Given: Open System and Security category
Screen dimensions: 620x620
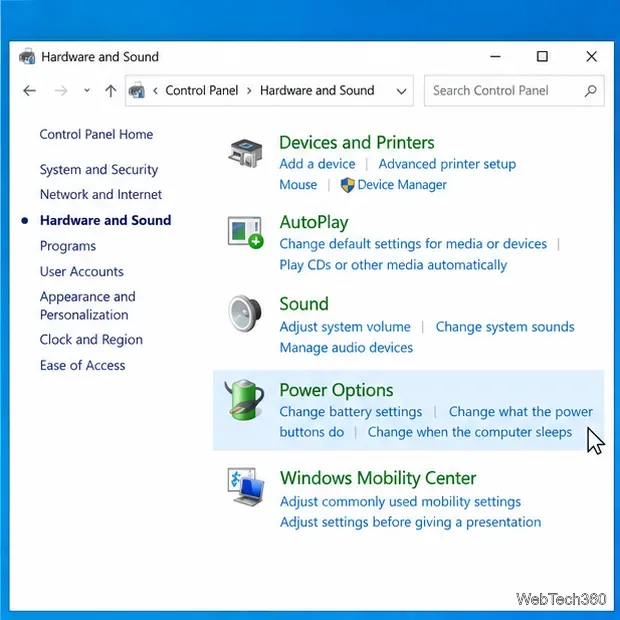Looking at the screenshot, I should click(x=99, y=170).
